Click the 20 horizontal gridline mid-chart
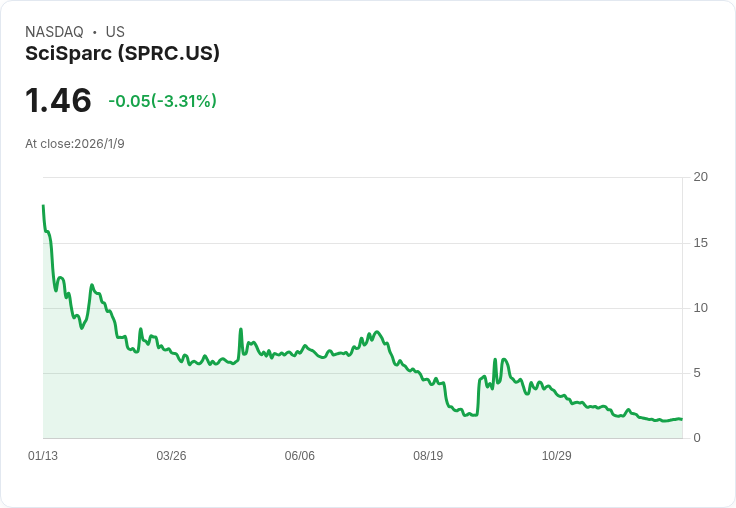736x508 pixels. (362, 178)
